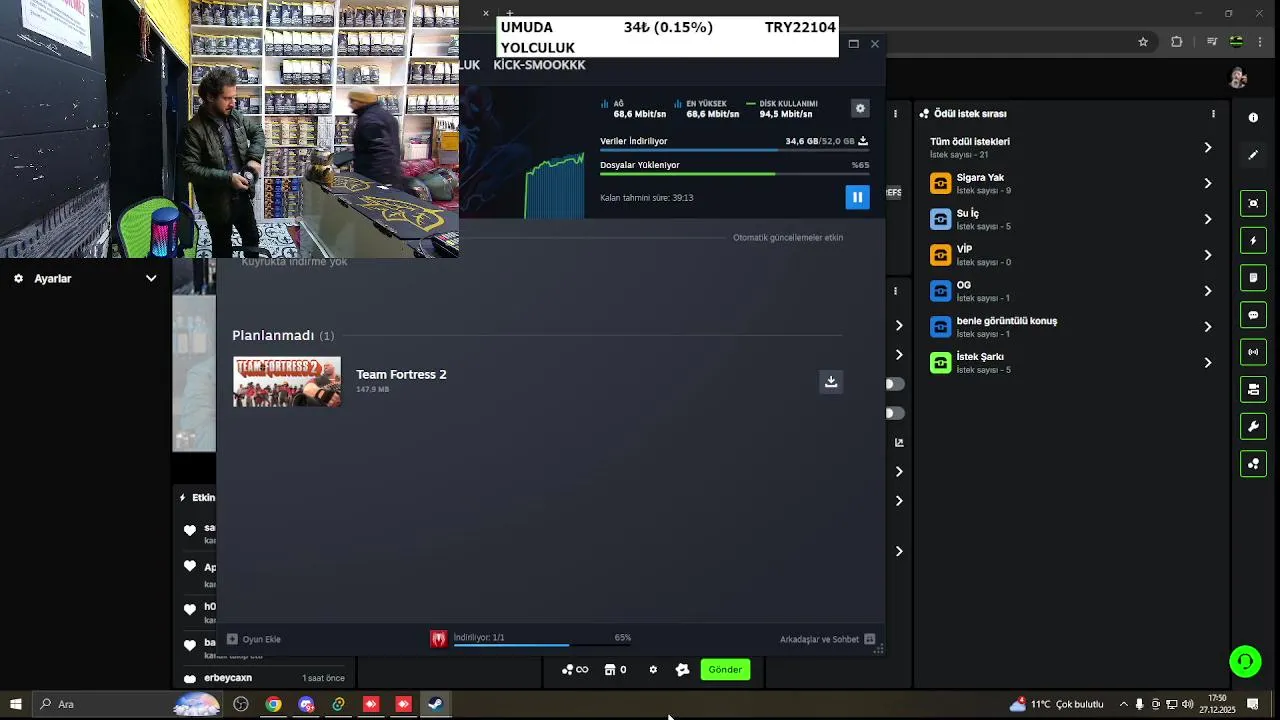Open the wrench tools panel icon
1280x720 pixels.
pos(1253,427)
